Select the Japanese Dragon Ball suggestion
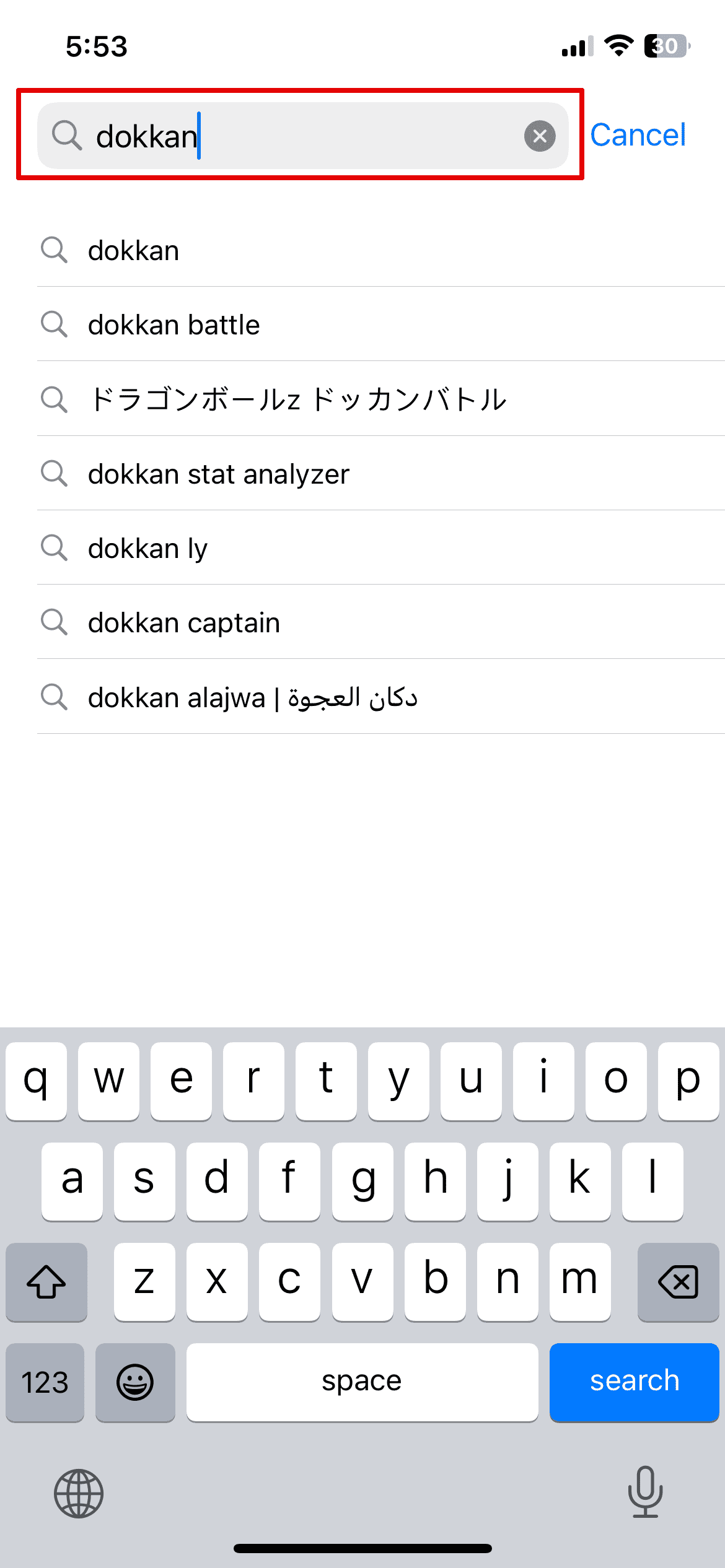The image size is (725, 1568). click(x=297, y=399)
